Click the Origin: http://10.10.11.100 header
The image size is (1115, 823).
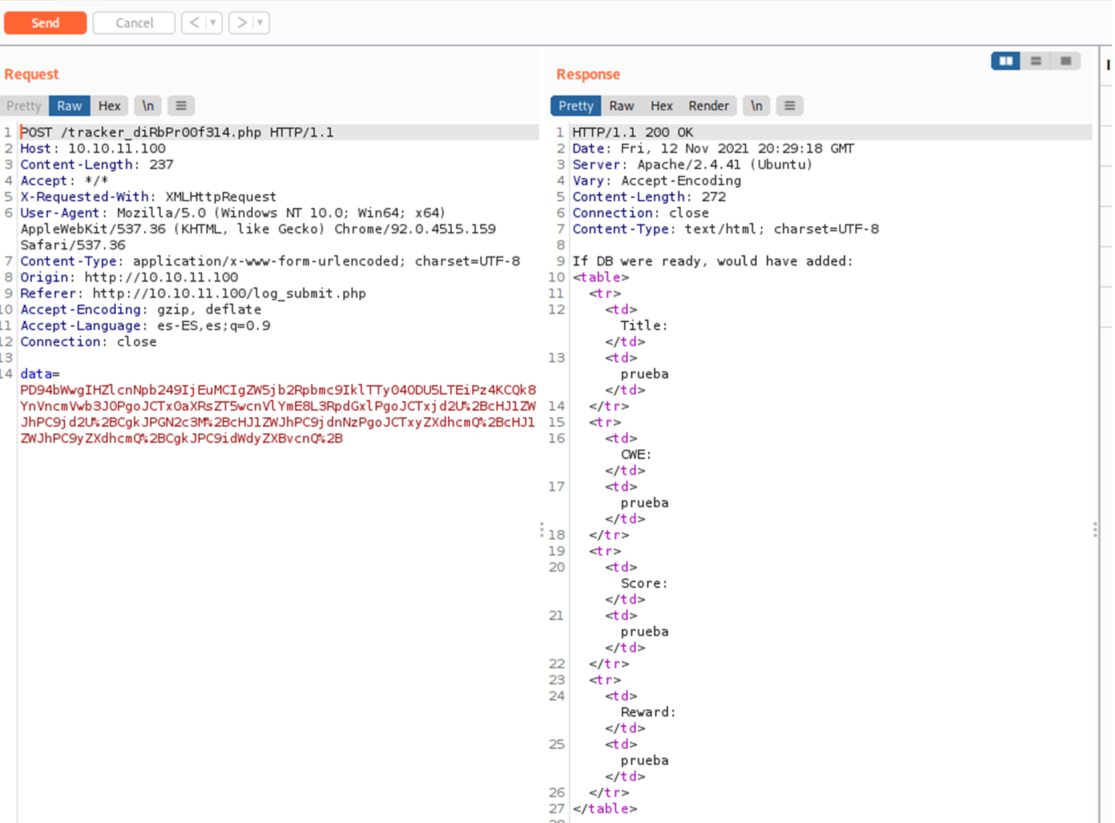pos(129,277)
